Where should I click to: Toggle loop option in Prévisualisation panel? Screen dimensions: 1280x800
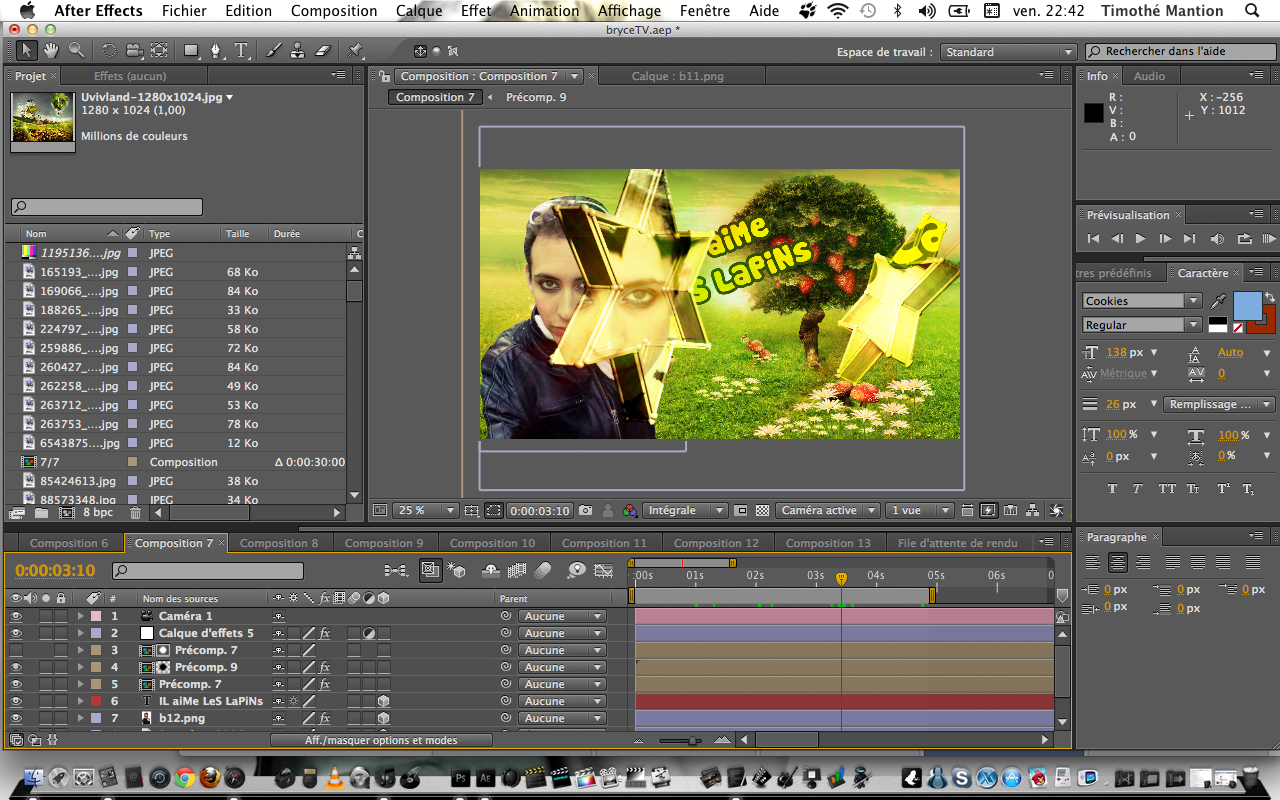click(x=1244, y=239)
